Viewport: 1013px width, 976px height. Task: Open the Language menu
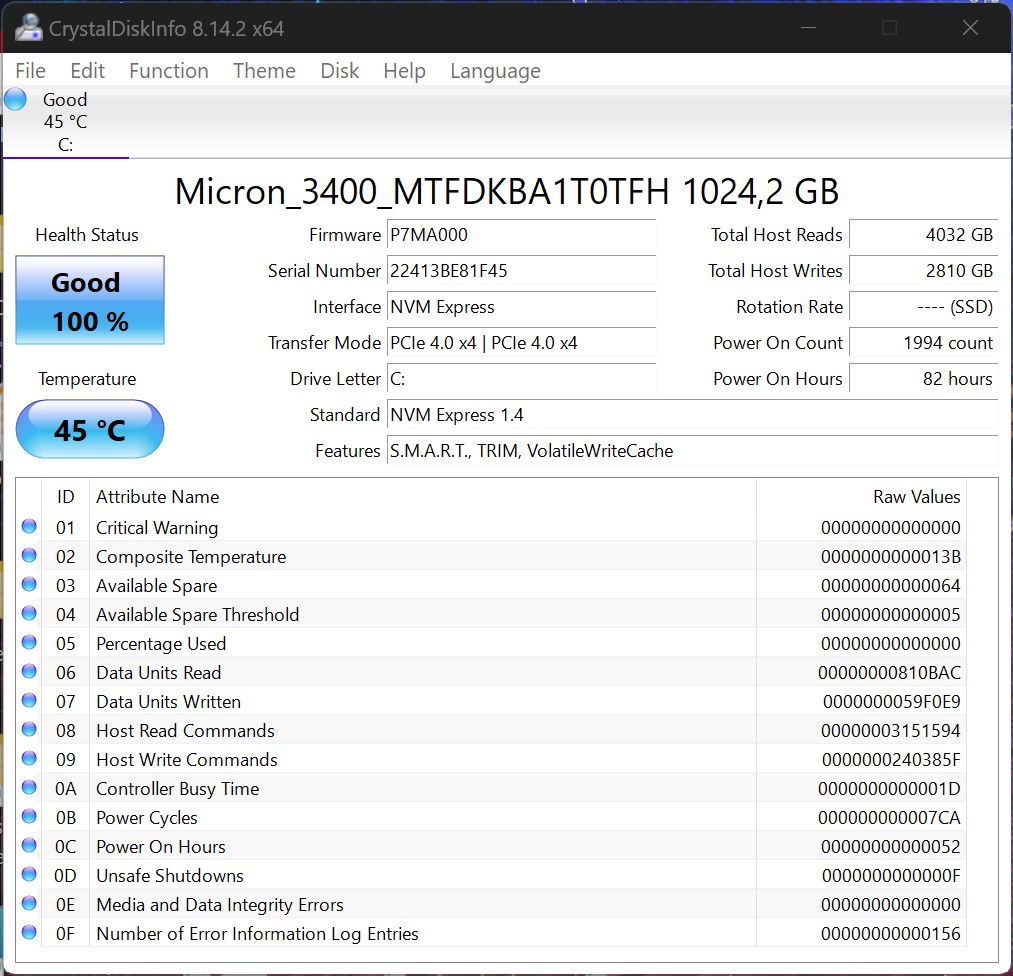pos(496,71)
